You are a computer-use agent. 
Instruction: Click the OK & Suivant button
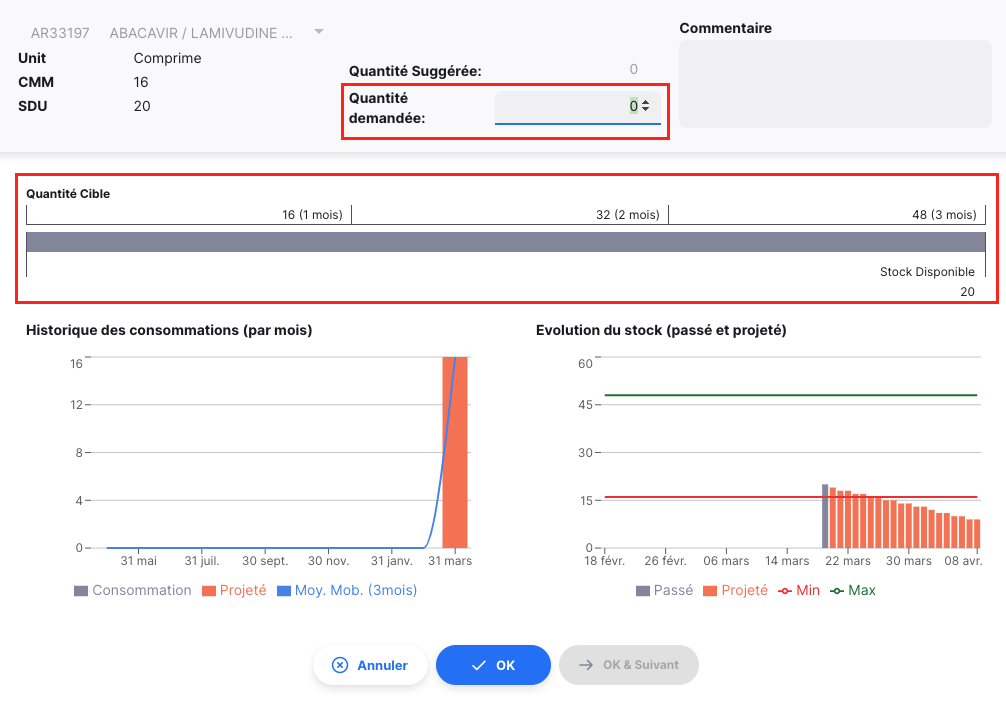point(629,665)
